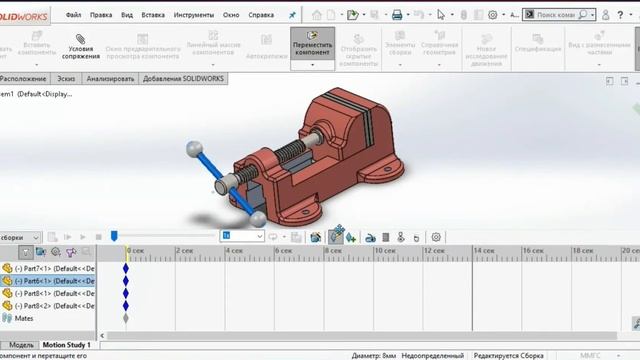
Task: Toggle the Filter Driving icon
Action: [56, 252]
